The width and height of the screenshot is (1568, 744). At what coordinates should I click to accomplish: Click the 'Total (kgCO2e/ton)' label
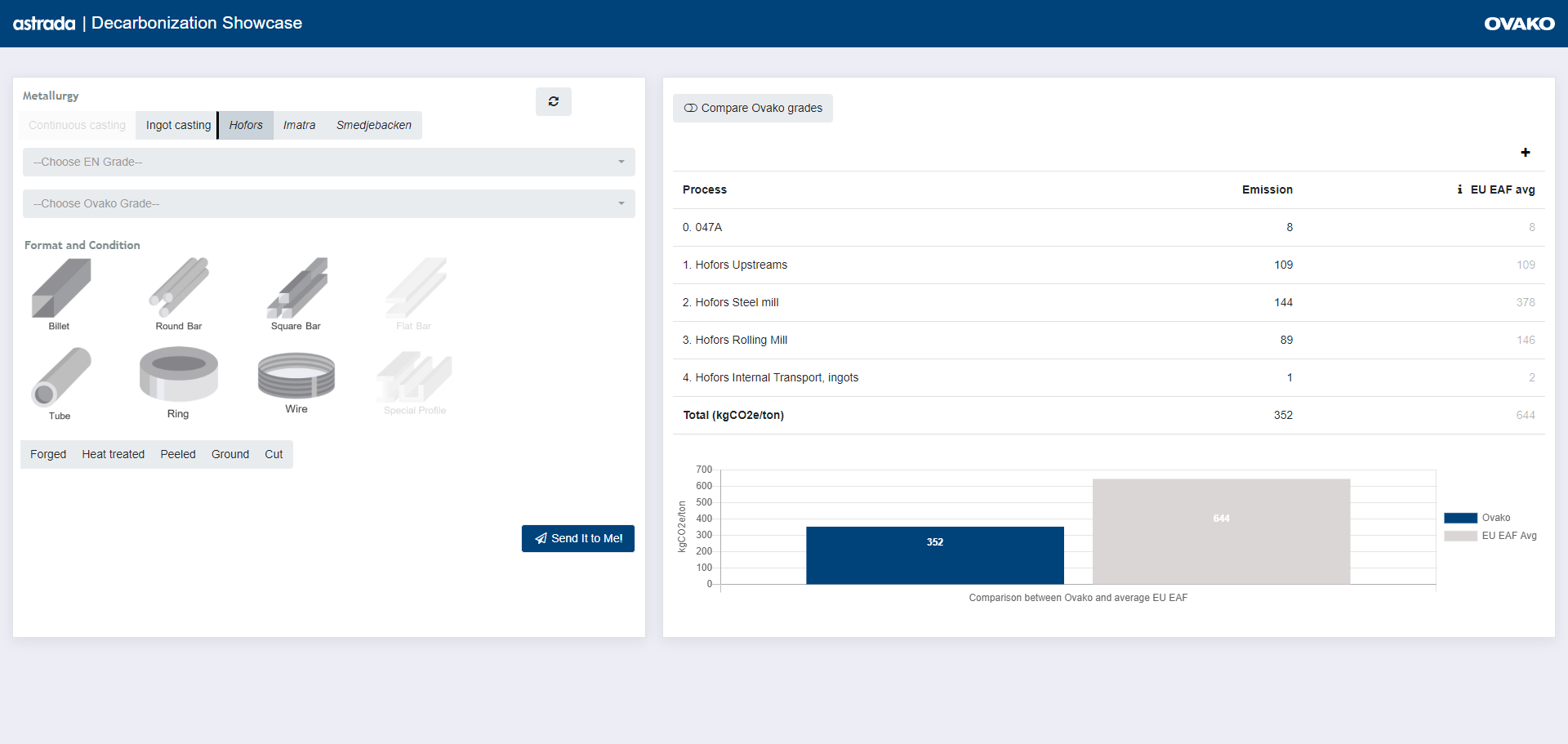pos(733,415)
